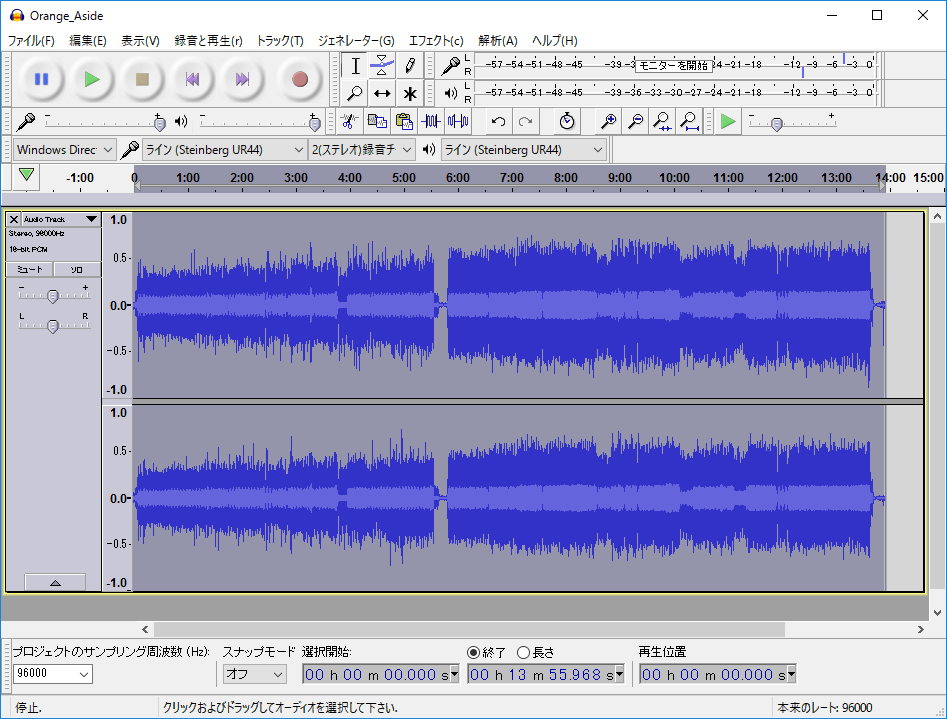Click the Record button
The height and width of the screenshot is (719, 947).
tap(299, 79)
